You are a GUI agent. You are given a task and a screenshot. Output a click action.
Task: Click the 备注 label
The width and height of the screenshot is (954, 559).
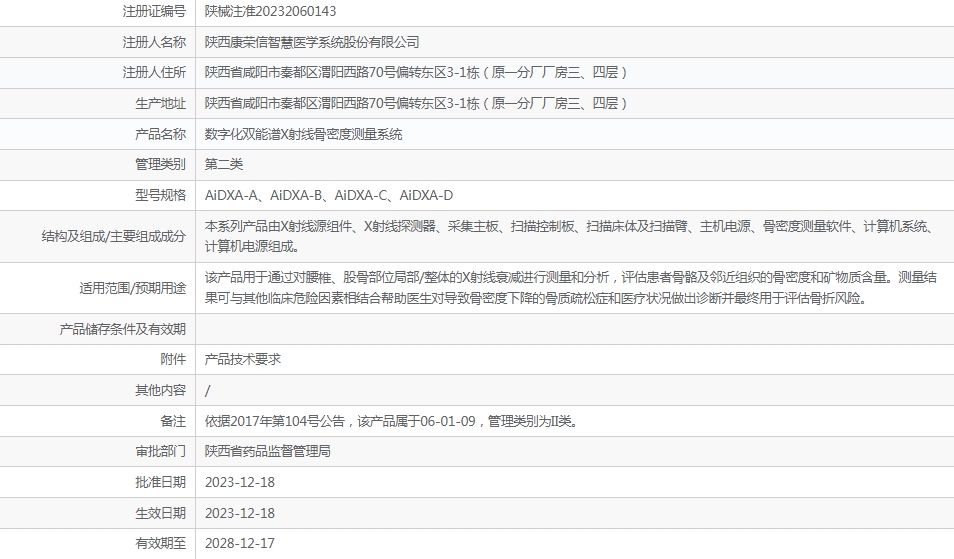173,421
